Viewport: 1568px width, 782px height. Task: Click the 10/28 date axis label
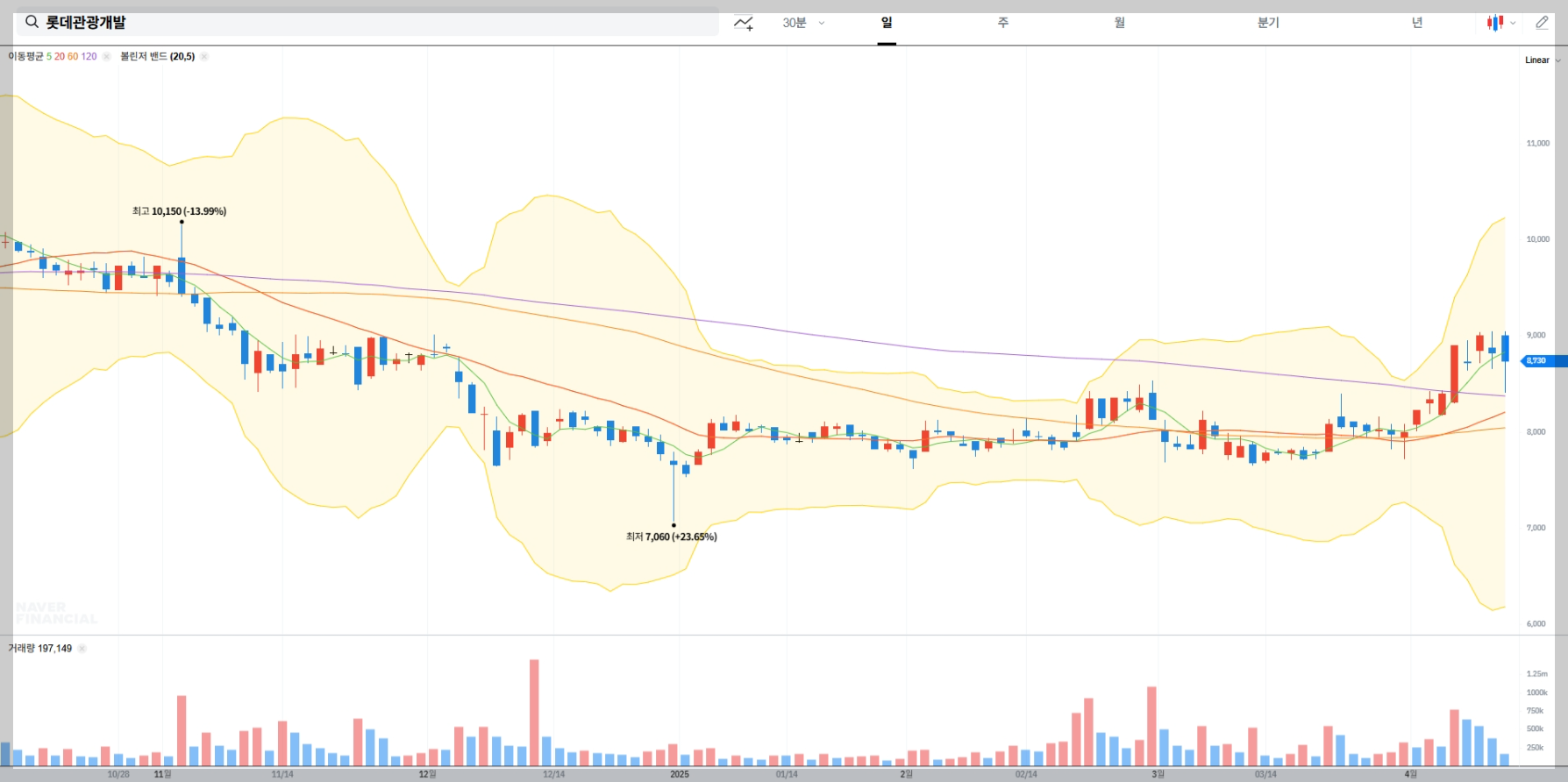tap(118, 774)
